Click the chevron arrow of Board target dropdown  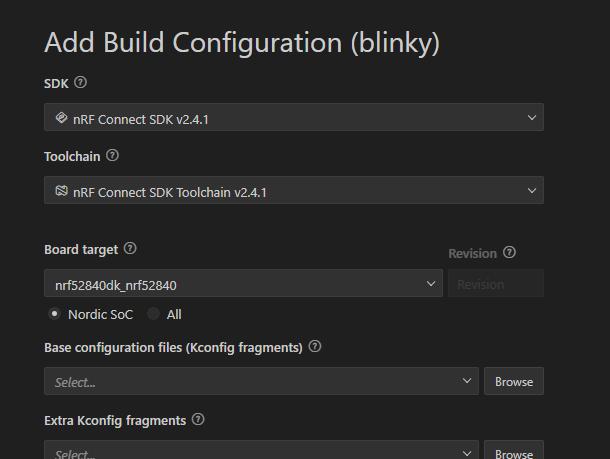pyautogui.click(x=431, y=284)
